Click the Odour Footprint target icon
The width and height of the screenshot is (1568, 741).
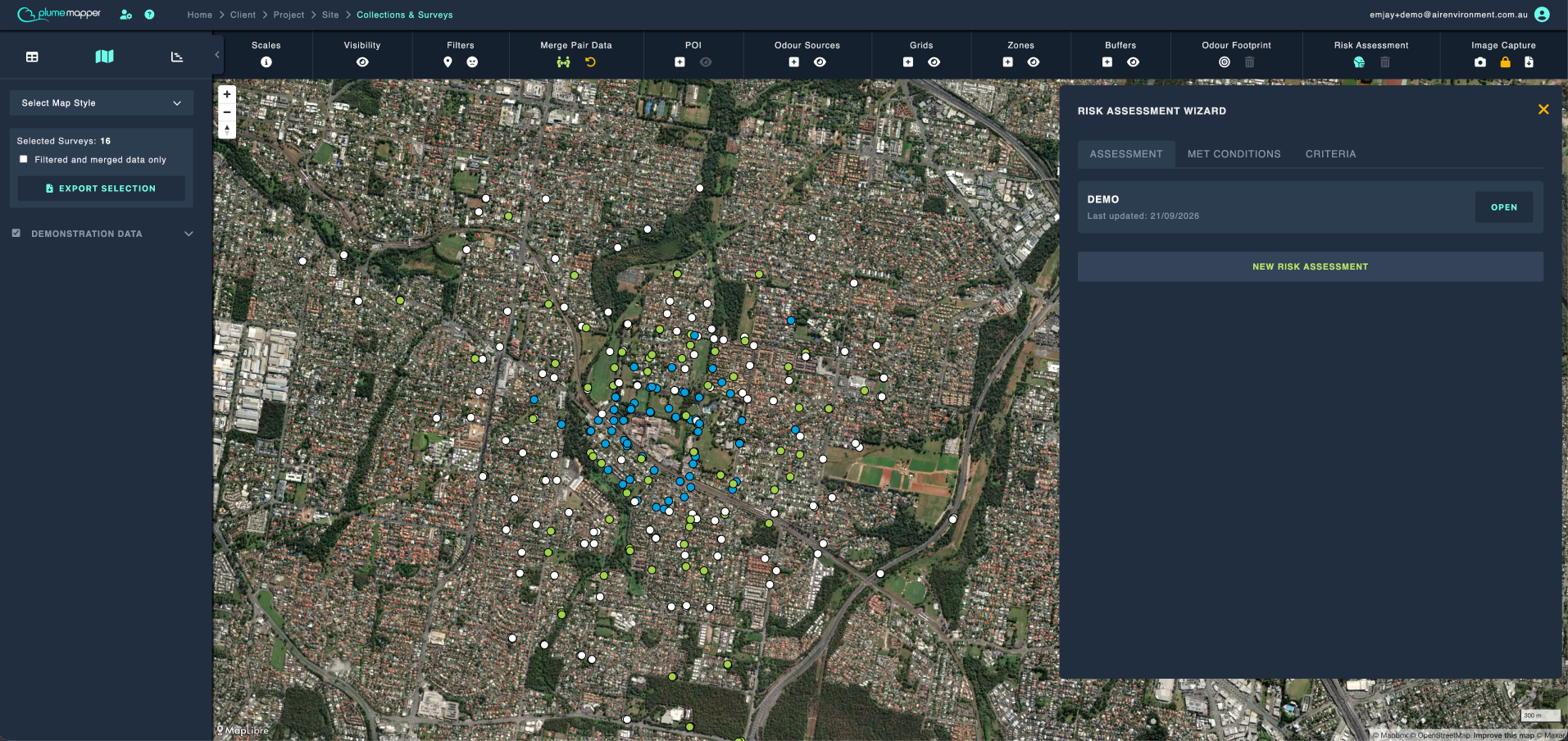1225,62
